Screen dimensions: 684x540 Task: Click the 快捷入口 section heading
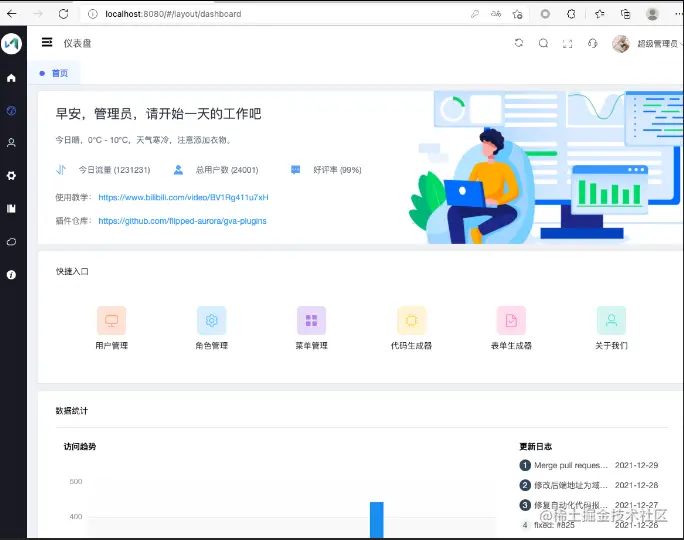72,271
